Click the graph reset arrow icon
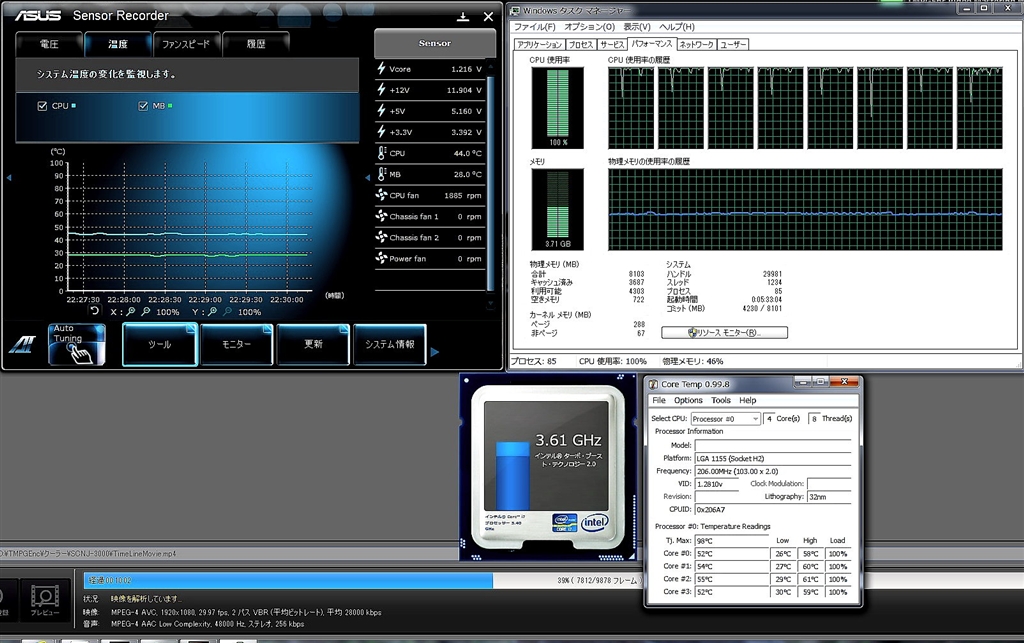Image resolution: width=1024 pixels, height=643 pixels. (95, 311)
